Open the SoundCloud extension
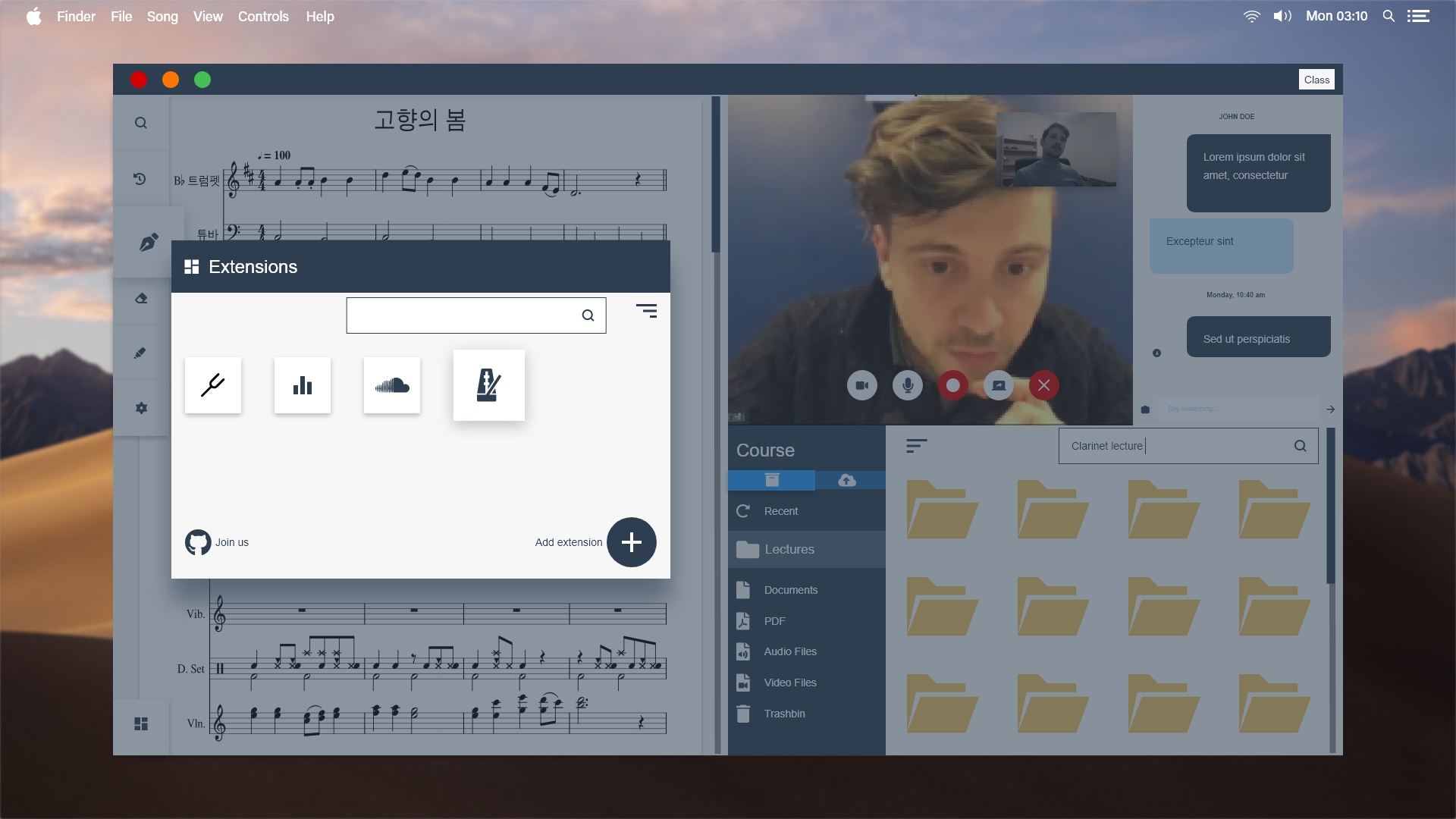 392,385
